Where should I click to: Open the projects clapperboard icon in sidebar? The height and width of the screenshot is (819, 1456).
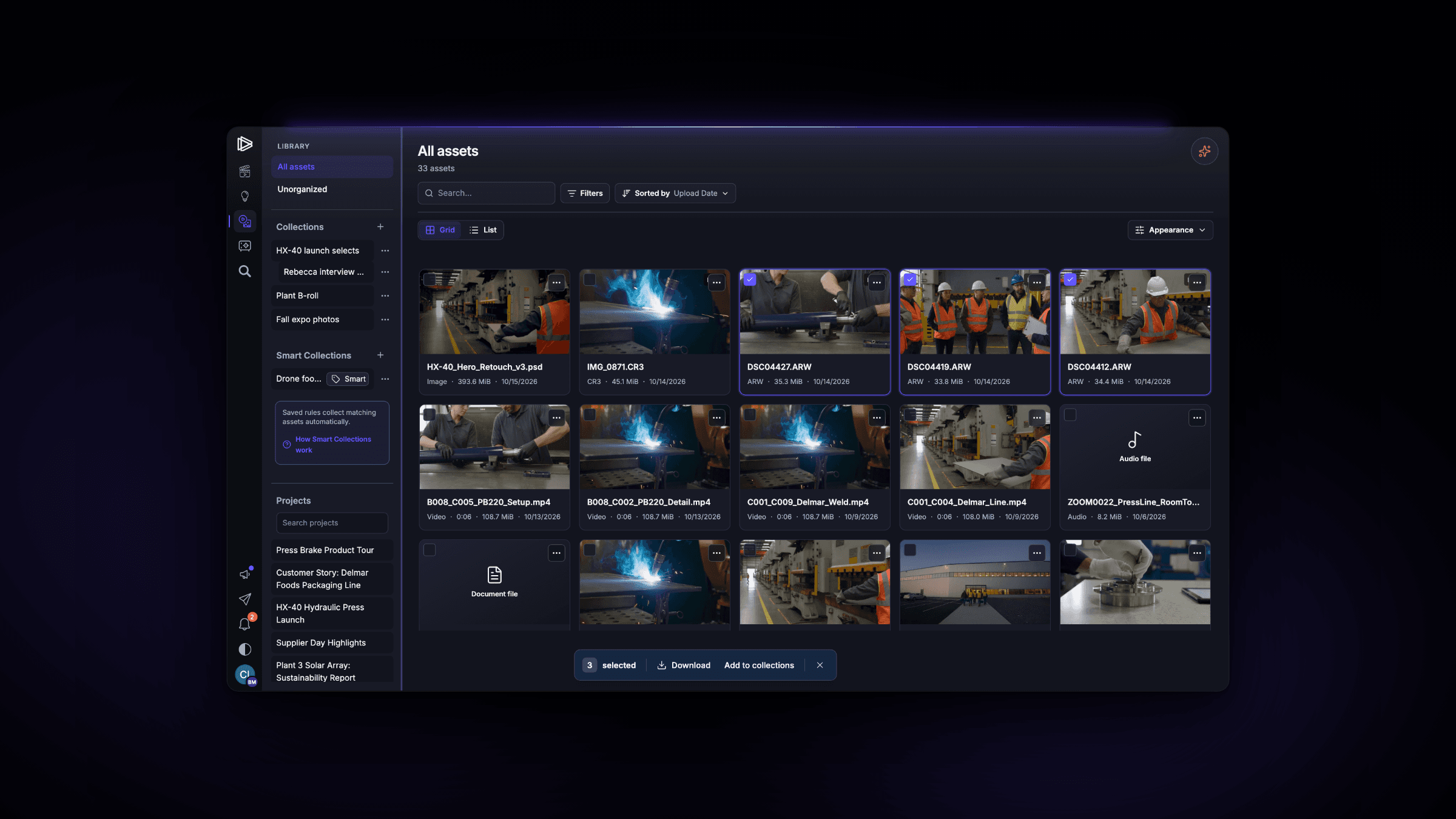(x=244, y=172)
